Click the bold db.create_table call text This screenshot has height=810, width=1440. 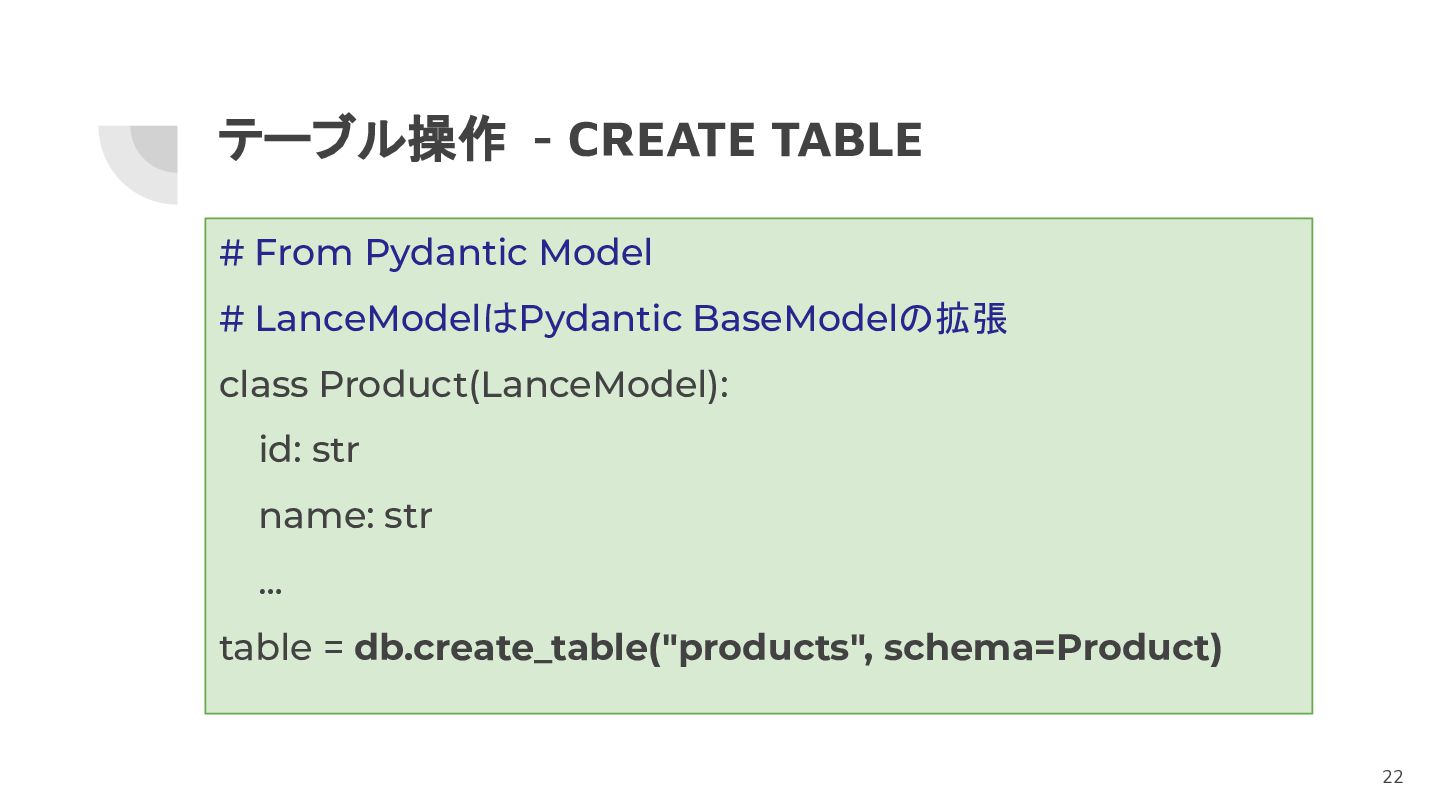tap(789, 648)
